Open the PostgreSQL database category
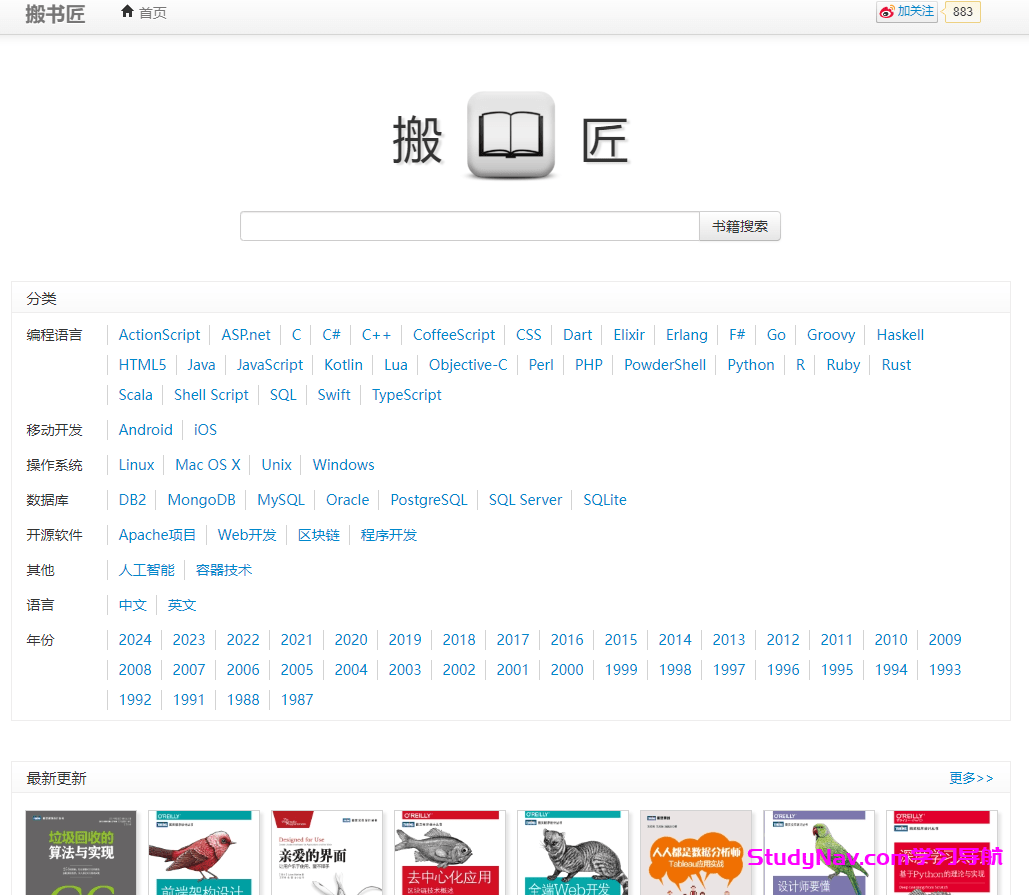This screenshot has width=1029, height=895. point(428,500)
